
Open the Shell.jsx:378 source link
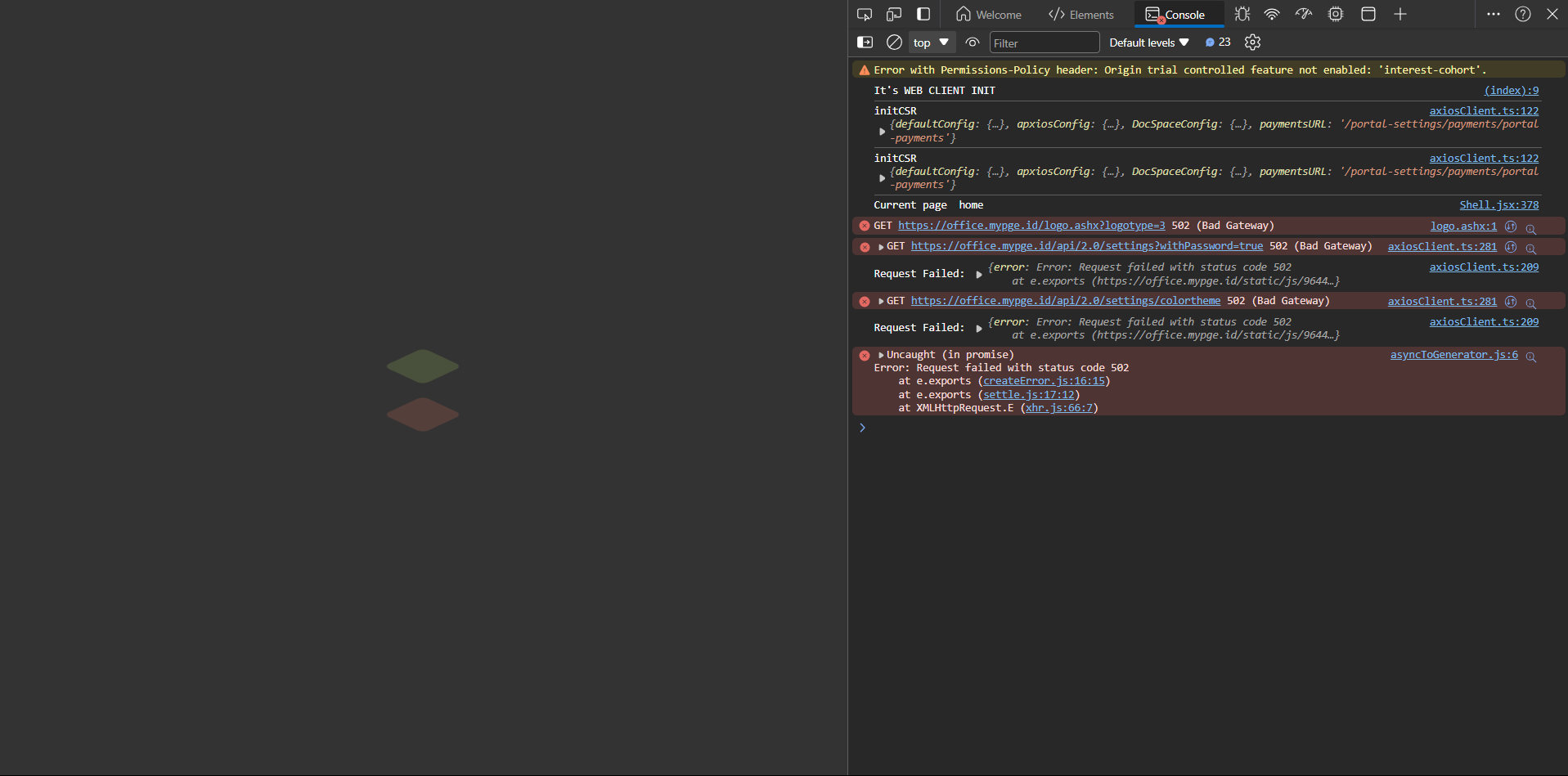point(1498,205)
